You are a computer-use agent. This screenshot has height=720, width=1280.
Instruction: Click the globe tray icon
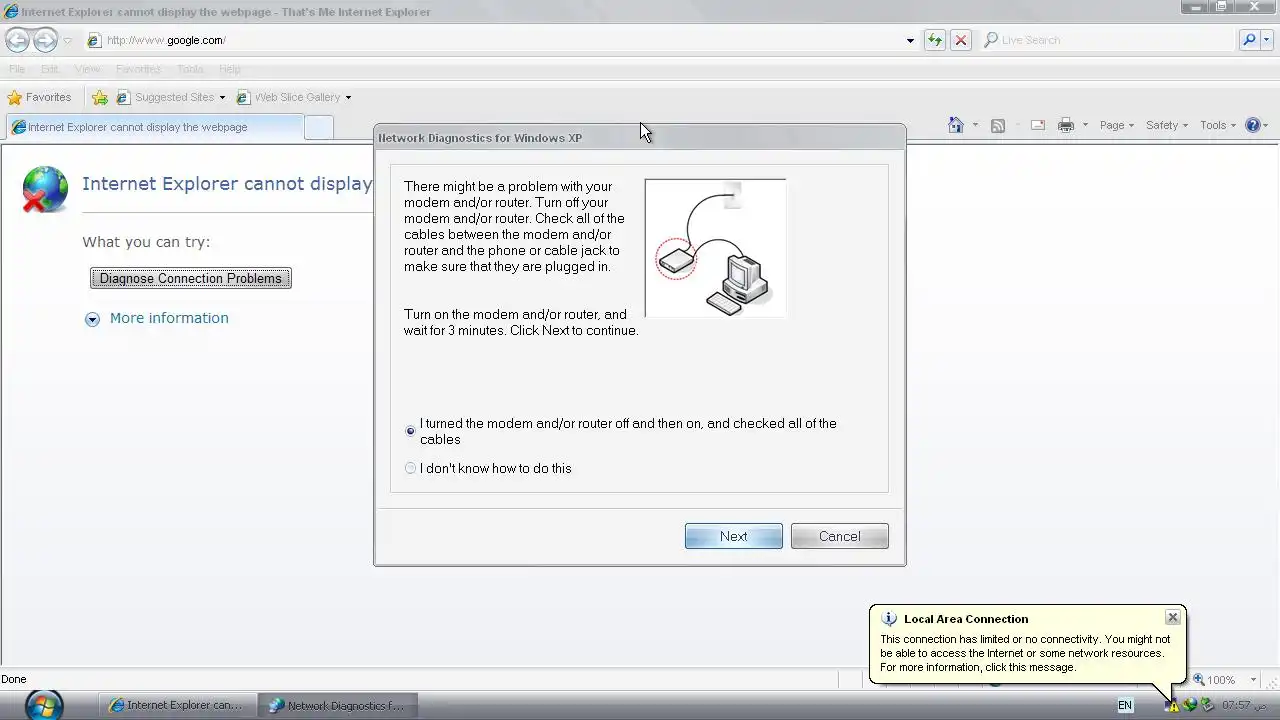[x=1190, y=705]
